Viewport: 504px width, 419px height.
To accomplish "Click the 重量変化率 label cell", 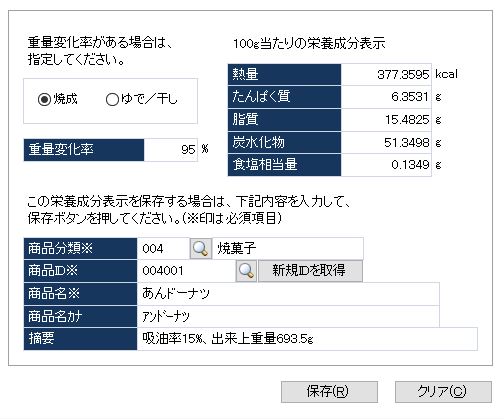I will coord(84,150).
